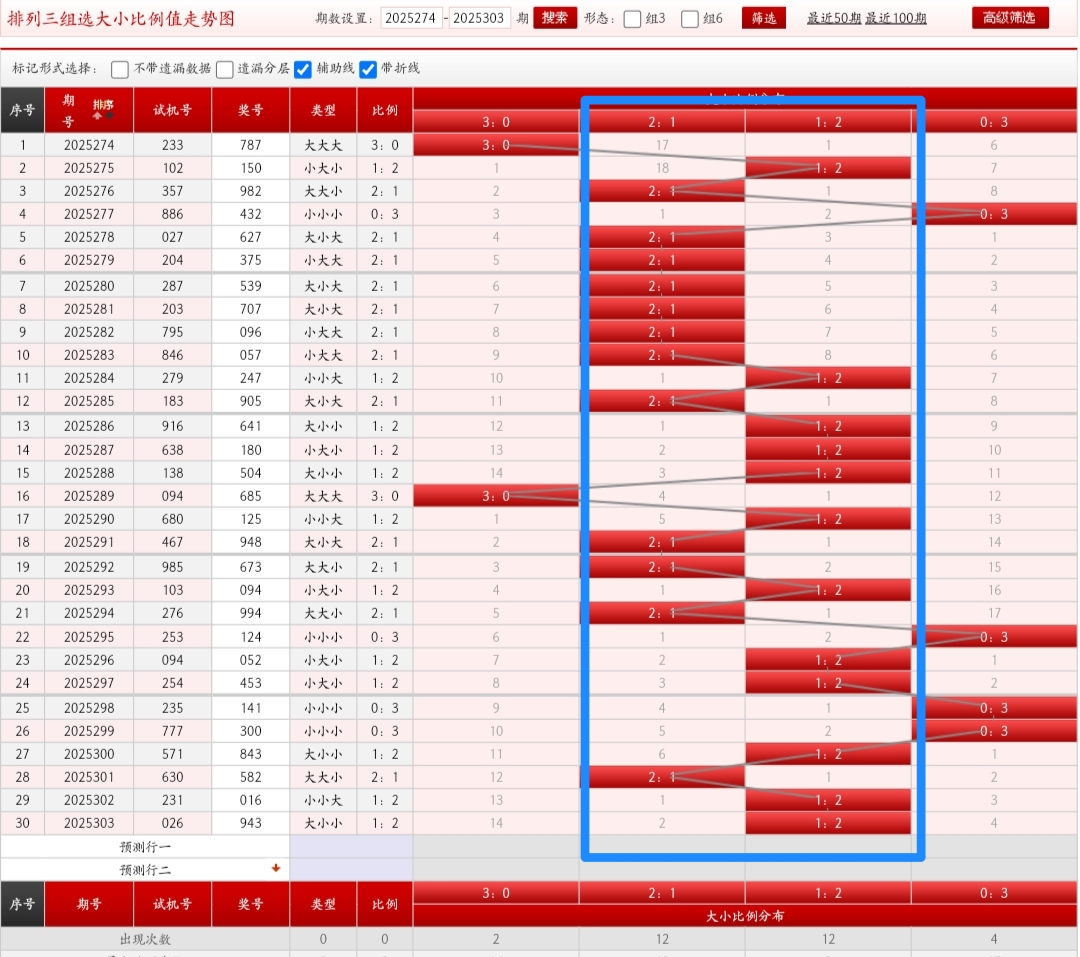Click 奖号 value 943
Viewport: 1080px width, 957px height.
pos(251,823)
